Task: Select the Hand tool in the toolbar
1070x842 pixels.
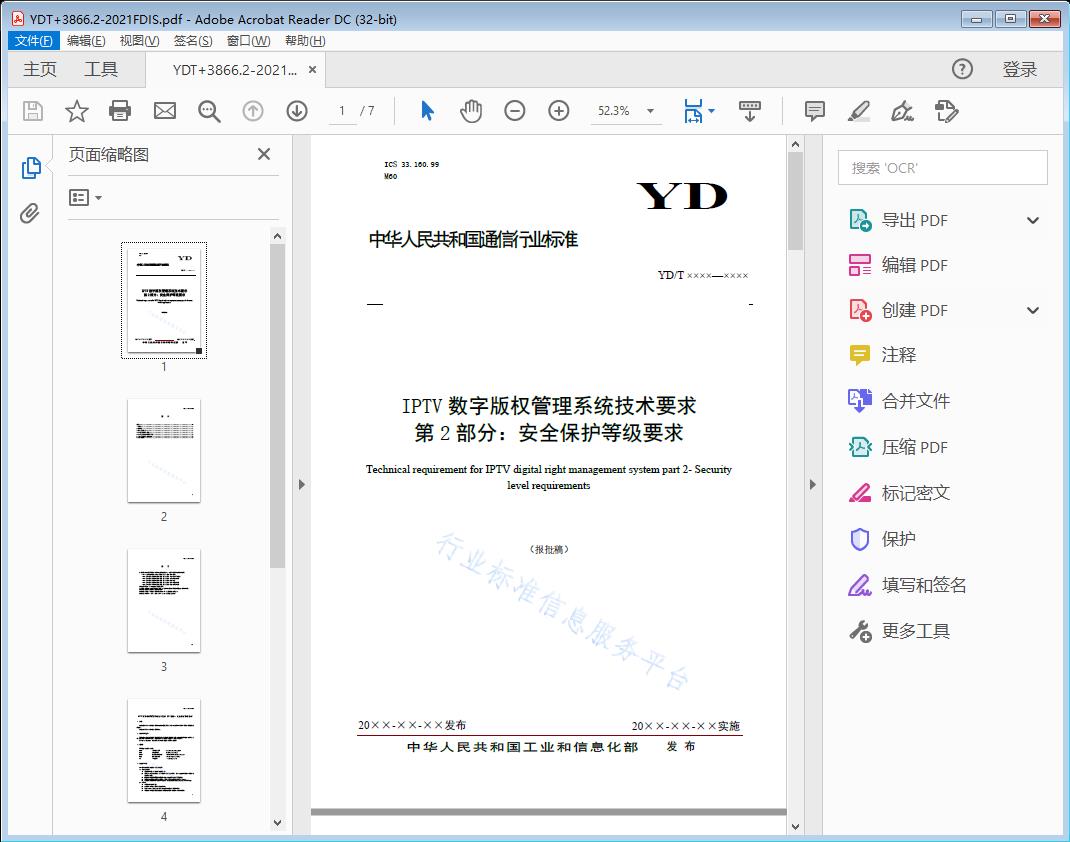Action: click(470, 111)
